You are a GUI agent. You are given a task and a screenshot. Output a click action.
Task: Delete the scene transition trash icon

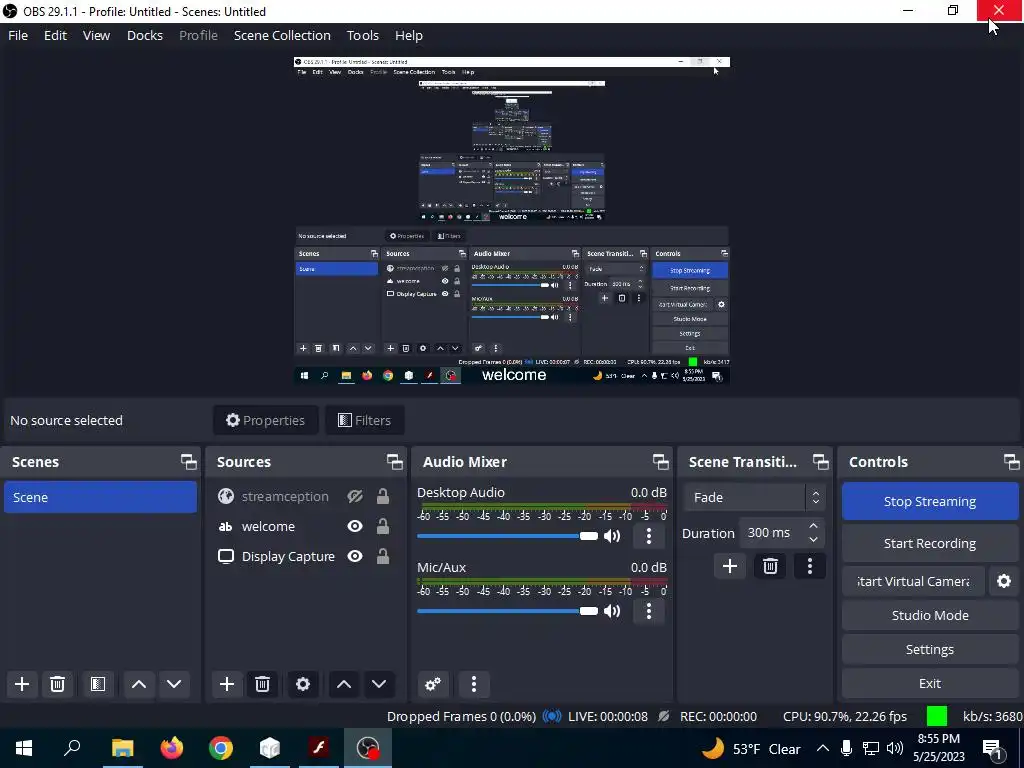[770, 566]
